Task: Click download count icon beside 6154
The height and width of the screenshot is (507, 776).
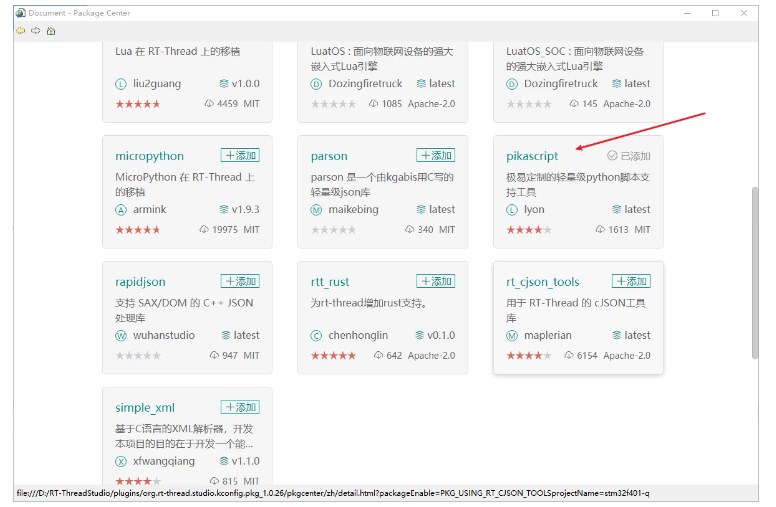Action: point(569,355)
